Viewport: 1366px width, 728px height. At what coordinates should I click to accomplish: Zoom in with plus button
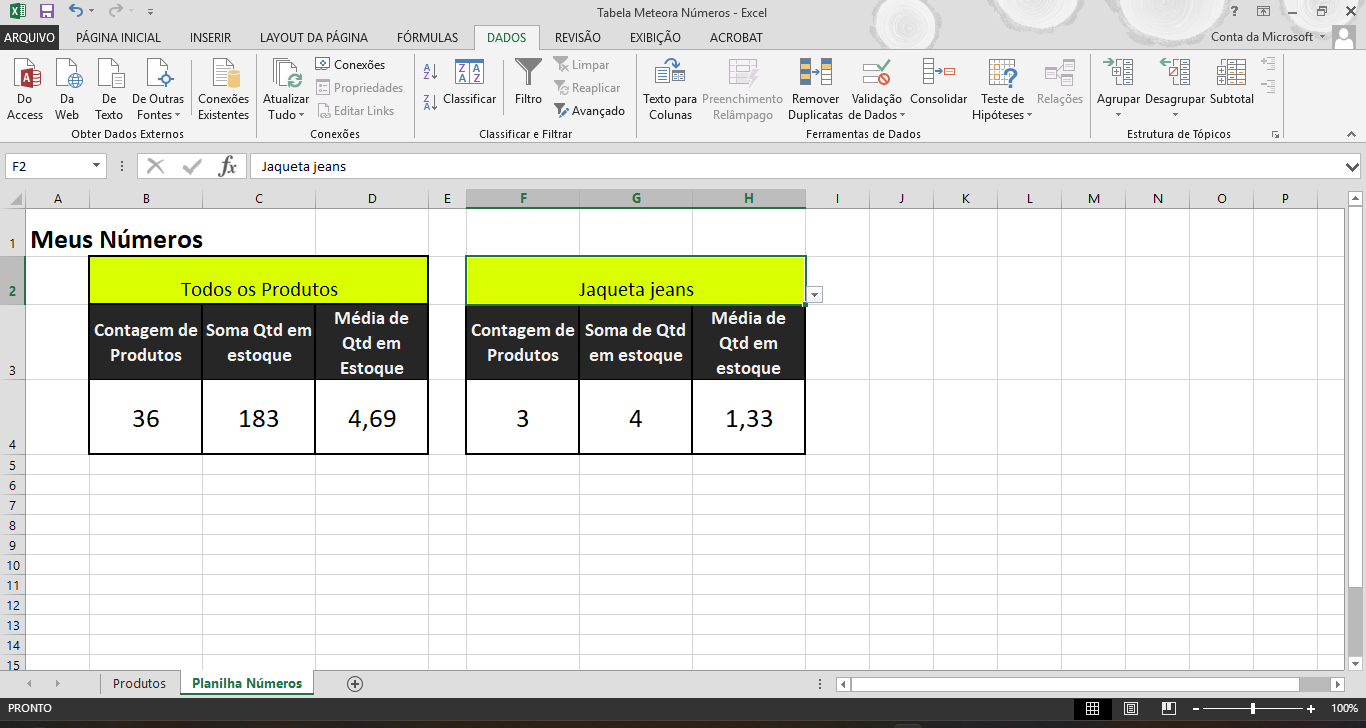click(x=1311, y=709)
